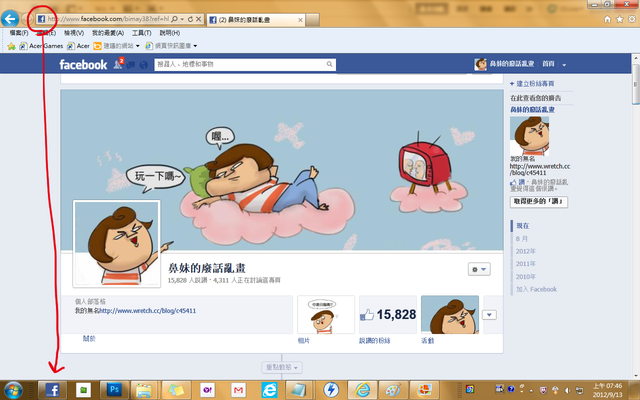640x400 pixels.
Task: Open the 15,828 likes box
Action: 388,315
